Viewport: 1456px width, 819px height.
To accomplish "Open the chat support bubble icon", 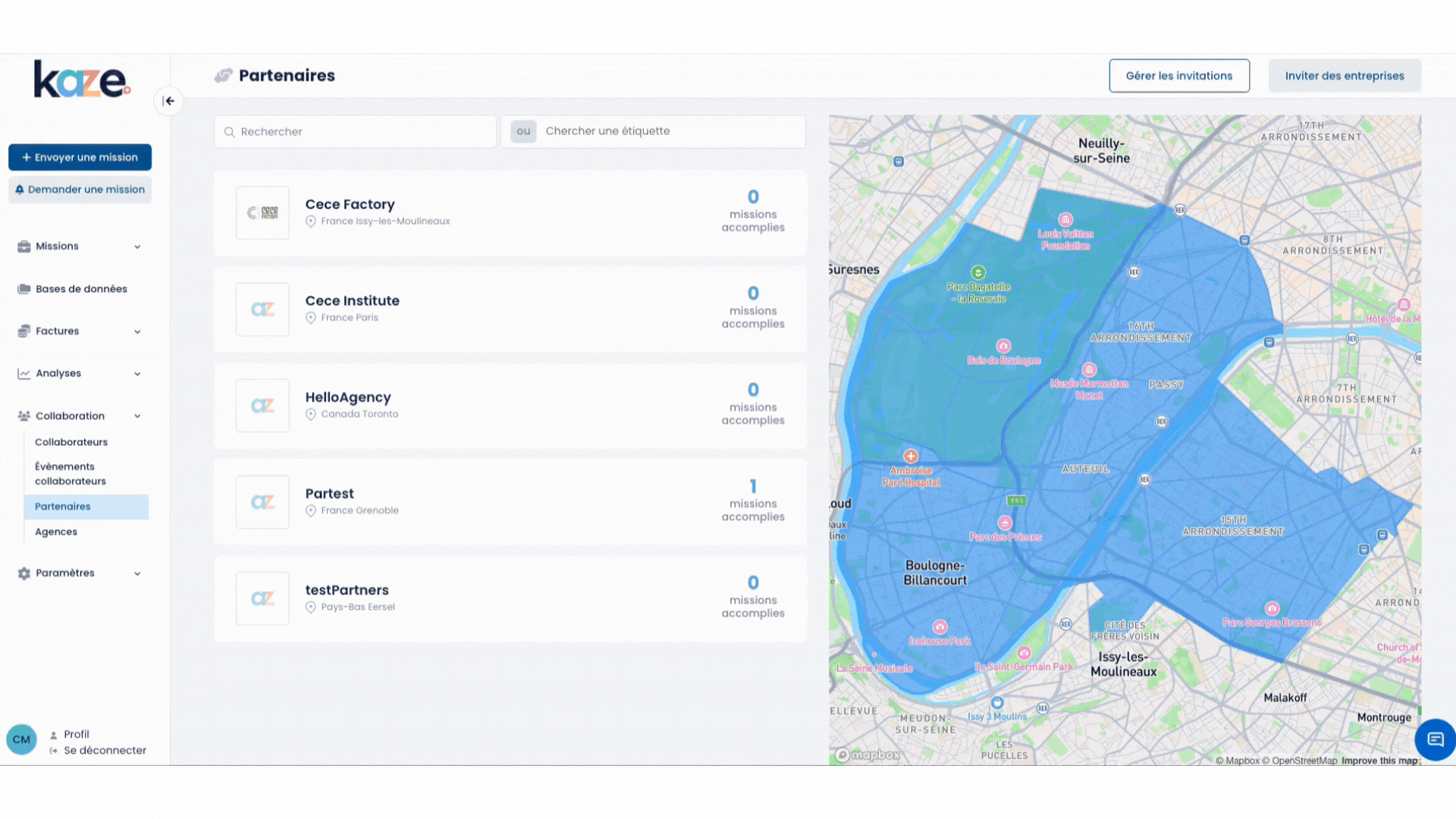I will [x=1435, y=739].
